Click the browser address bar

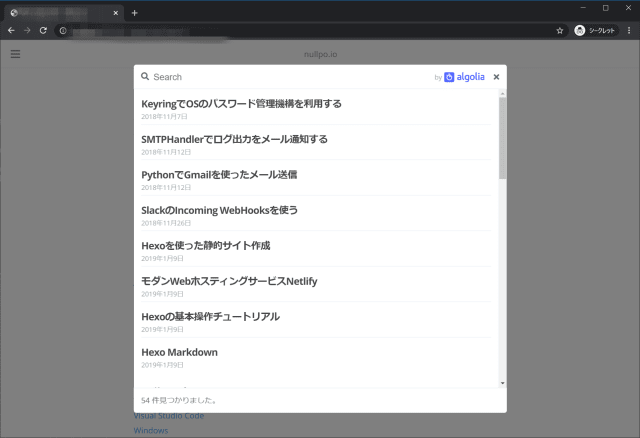(310, 31)
